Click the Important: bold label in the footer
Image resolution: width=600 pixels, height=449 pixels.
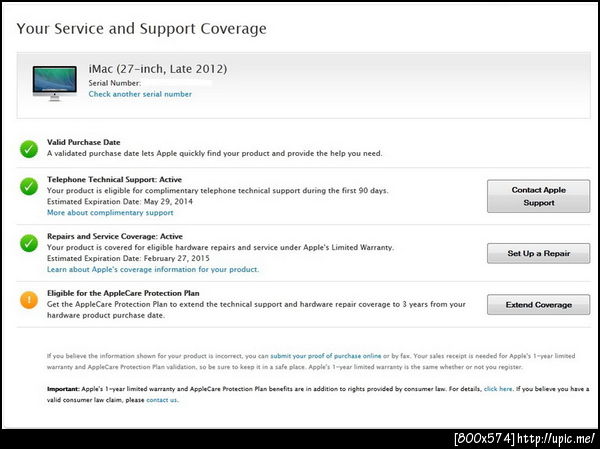click(x=63, y=389)
